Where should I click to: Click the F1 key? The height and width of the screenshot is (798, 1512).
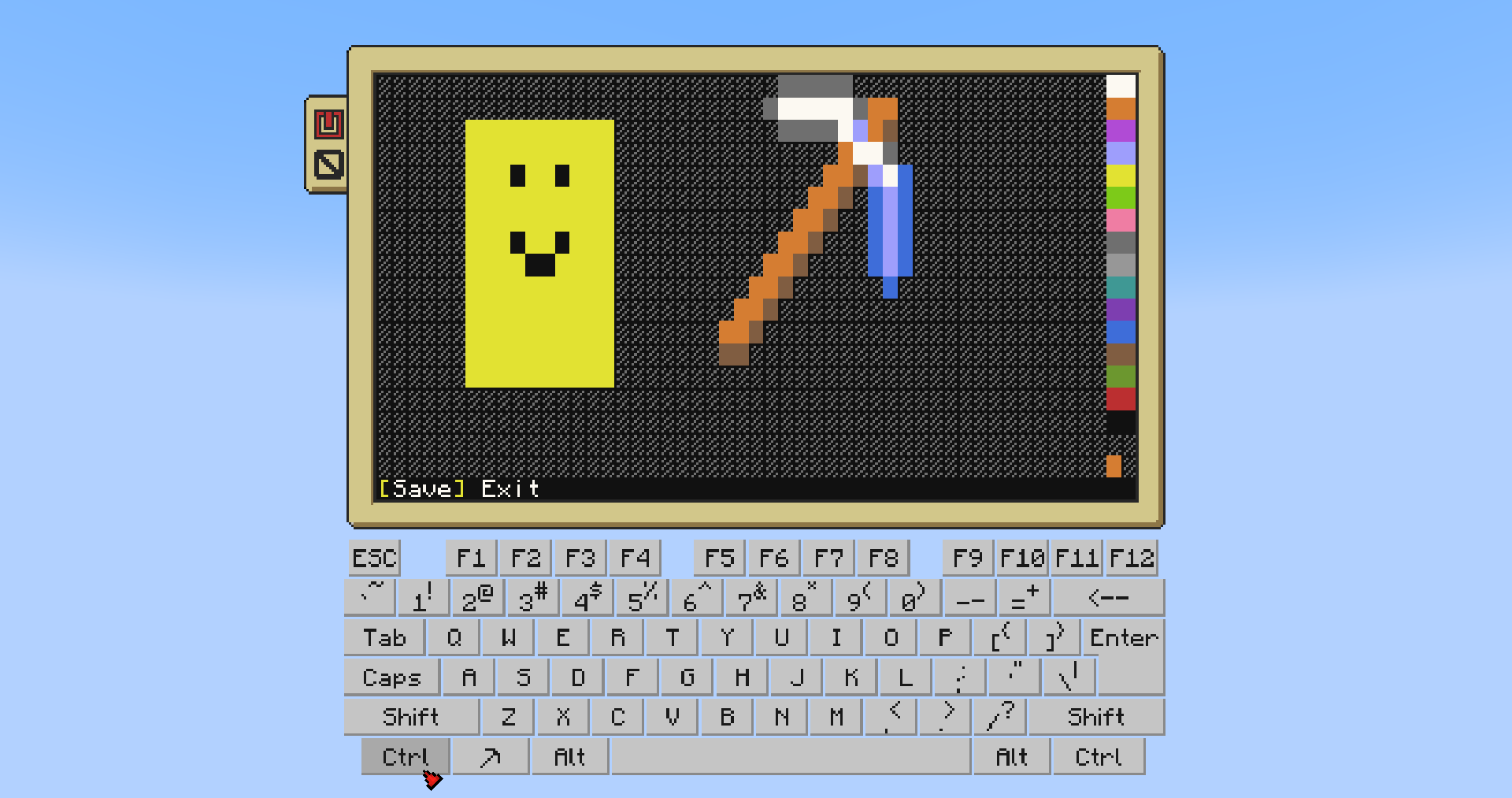pos(471,559)
